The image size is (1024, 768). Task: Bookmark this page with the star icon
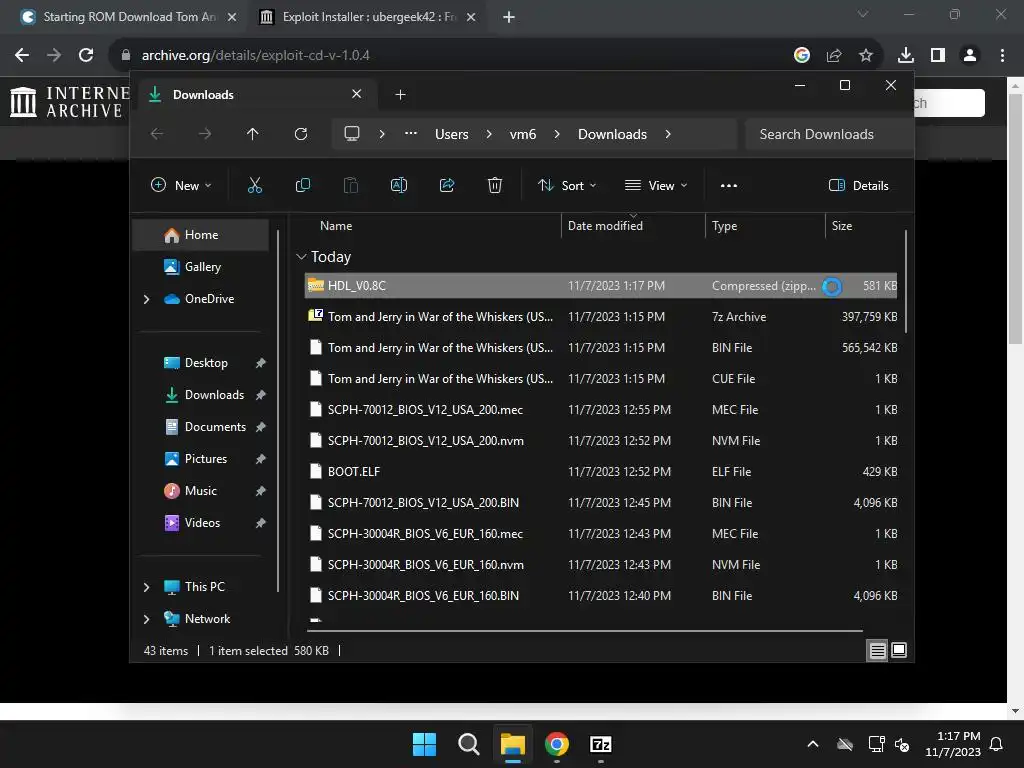(x=866, y=56)
